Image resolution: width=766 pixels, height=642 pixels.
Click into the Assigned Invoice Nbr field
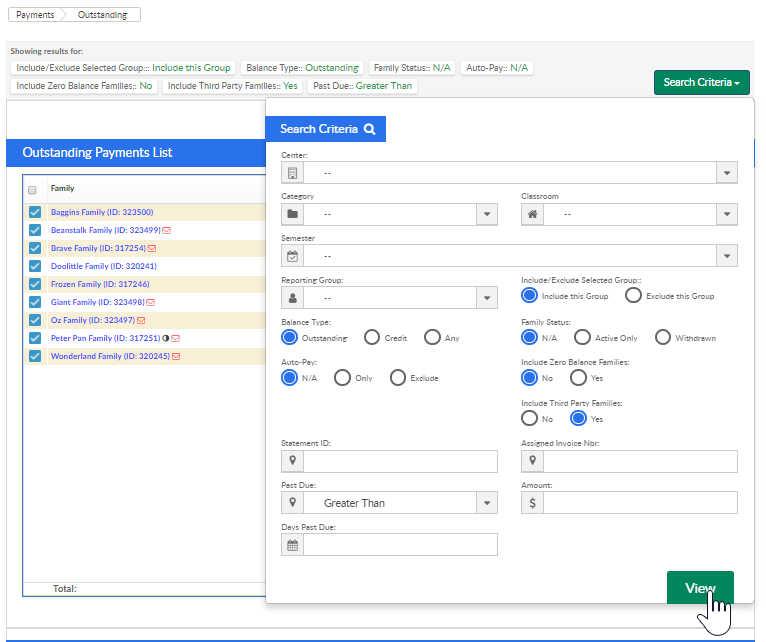tap(640, 461)
